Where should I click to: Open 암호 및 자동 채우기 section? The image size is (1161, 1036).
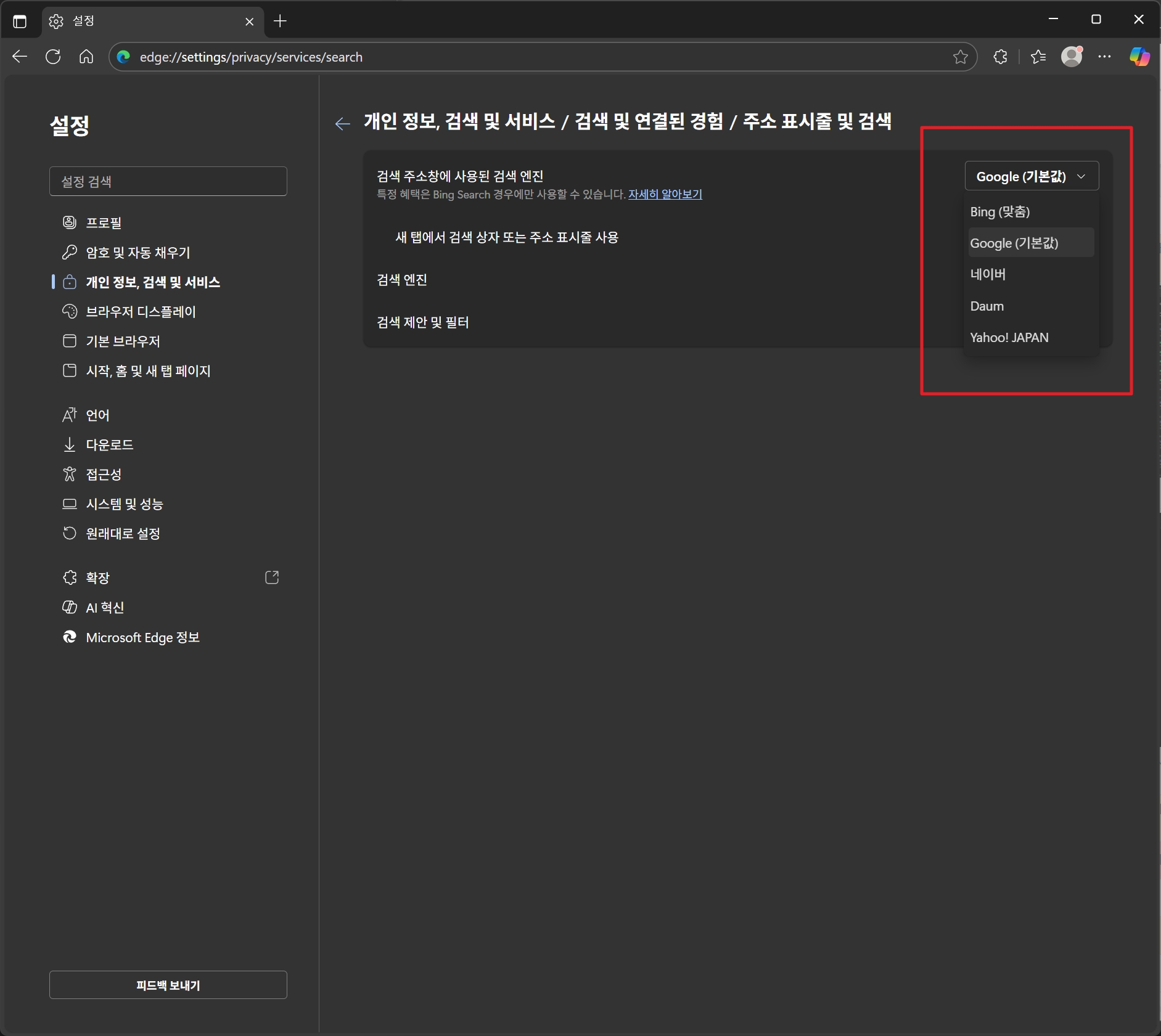coord(168,252)
